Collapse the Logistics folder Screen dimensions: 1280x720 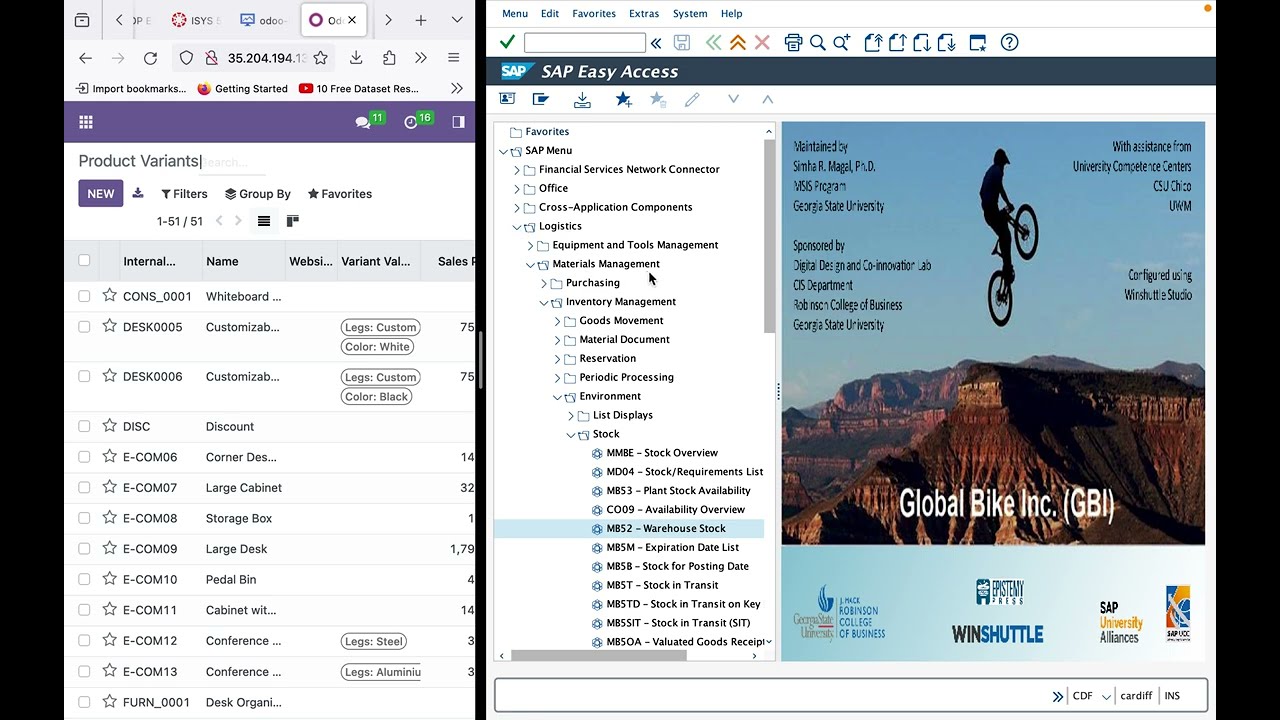tap(517, 227)
